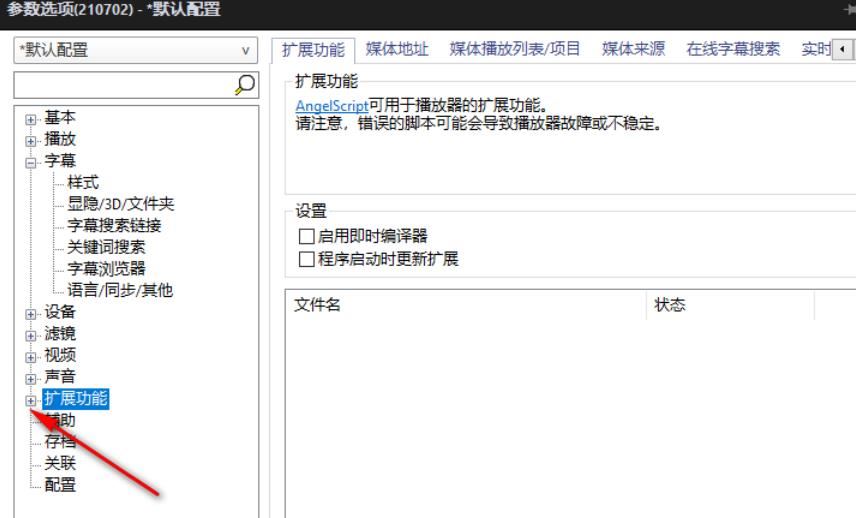Select 滤镜 in the settings tree
856x518 pixels.
[60, 333]
